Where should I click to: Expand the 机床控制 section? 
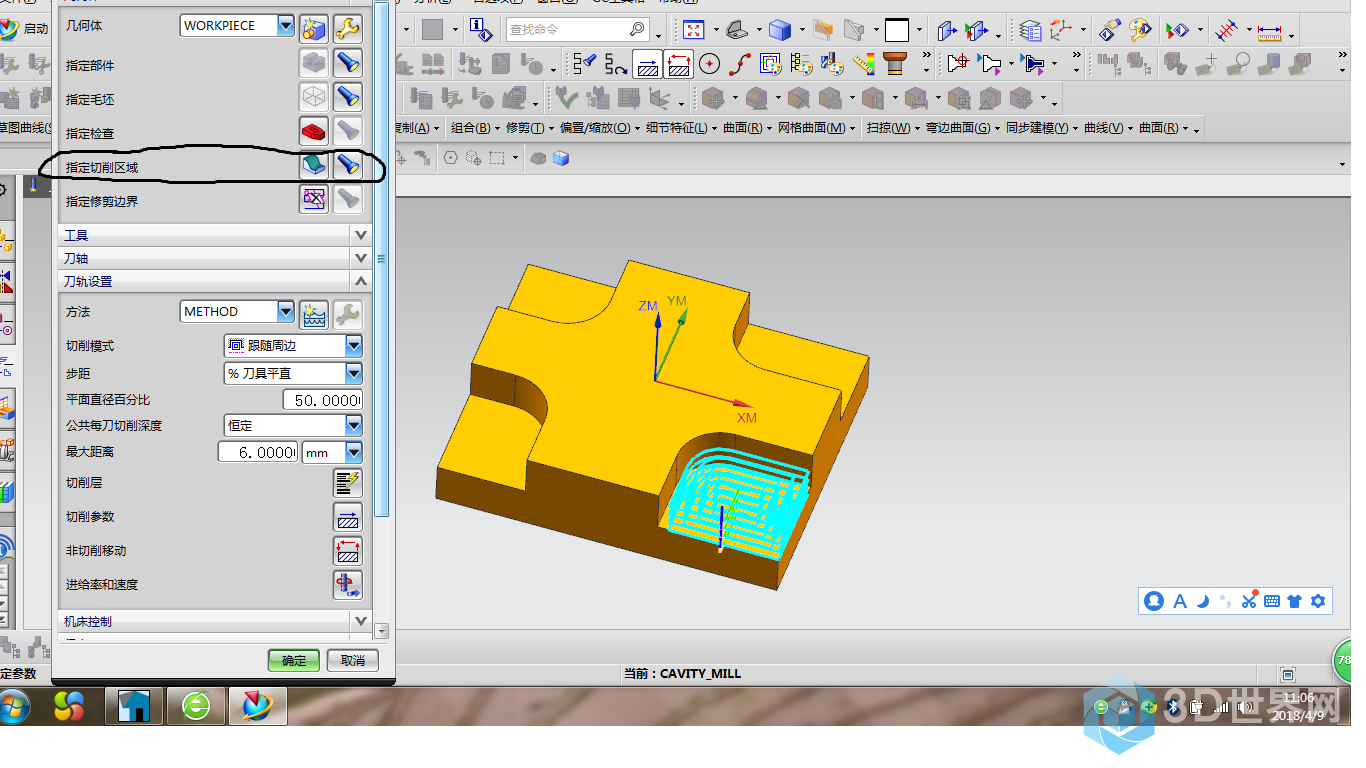tap(214, 621)
